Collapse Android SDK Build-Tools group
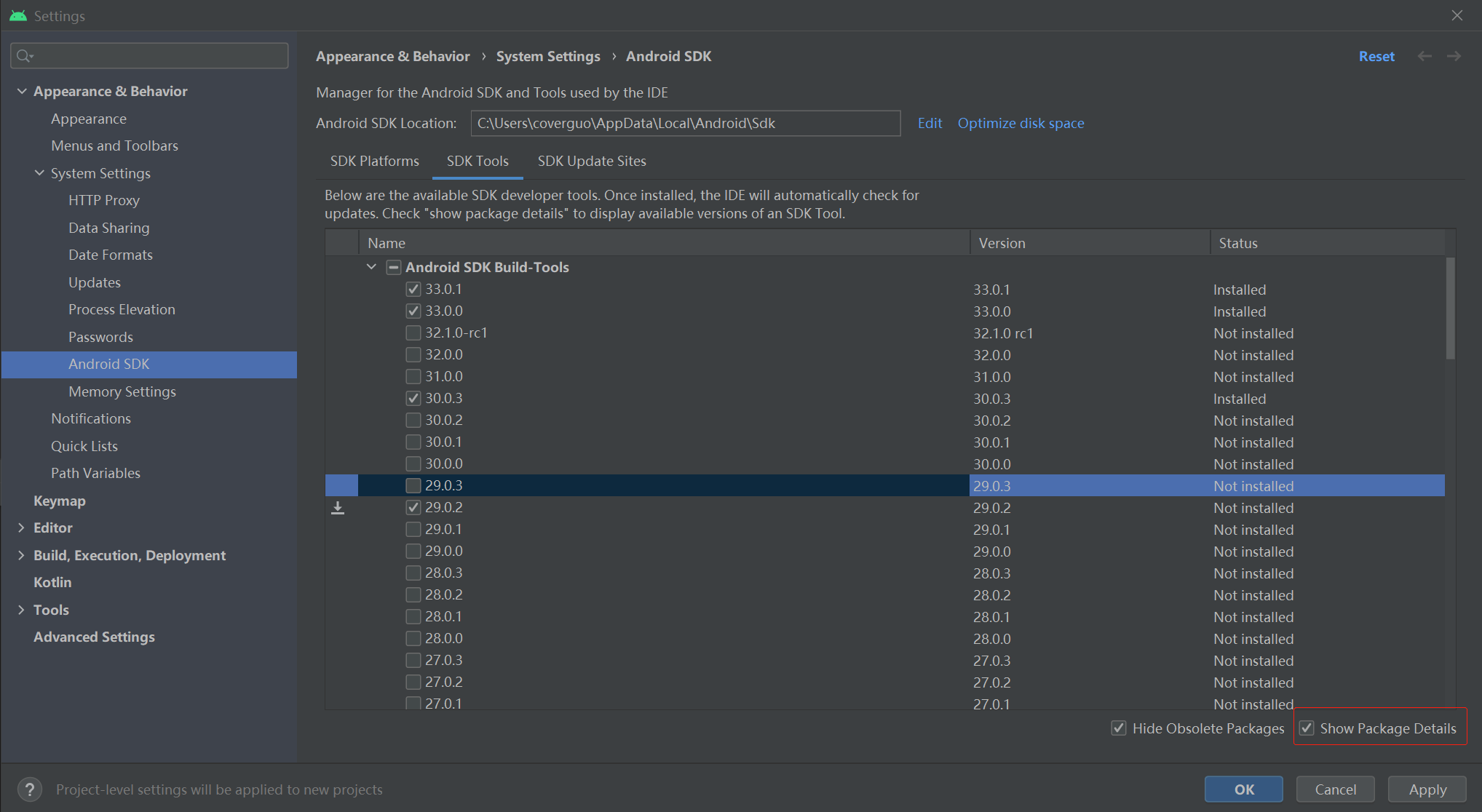The width and height of the screenshot is (1482, 812). (371, 267)
